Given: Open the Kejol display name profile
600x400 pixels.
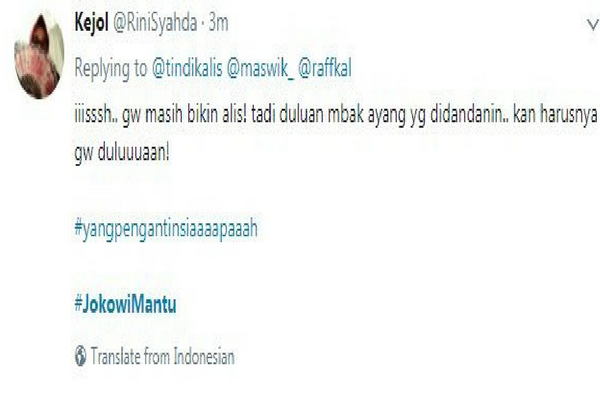Looking at the screenshot, I should click(91, 23).
